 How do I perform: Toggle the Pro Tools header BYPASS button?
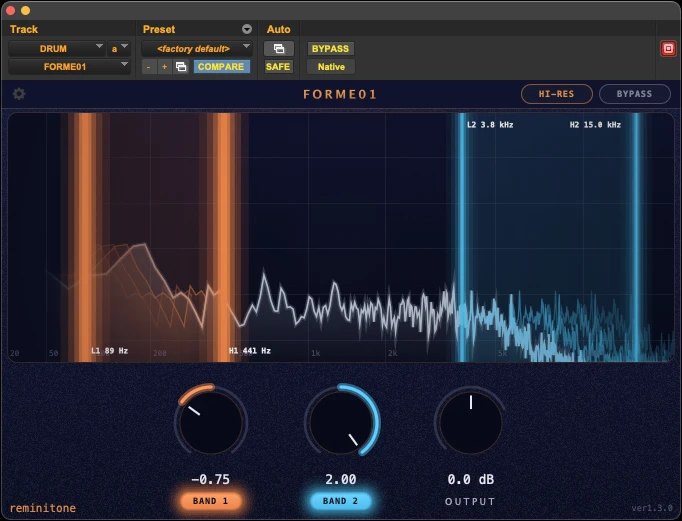pos(331,48)
